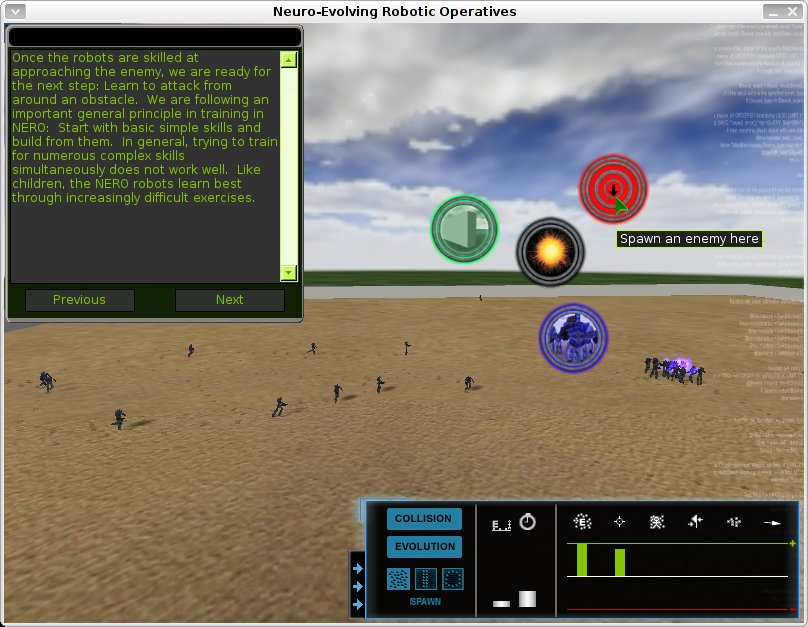Go to the Next tutorial page
The height and width of the screenshot is (627, 808).
coord(230,300)
